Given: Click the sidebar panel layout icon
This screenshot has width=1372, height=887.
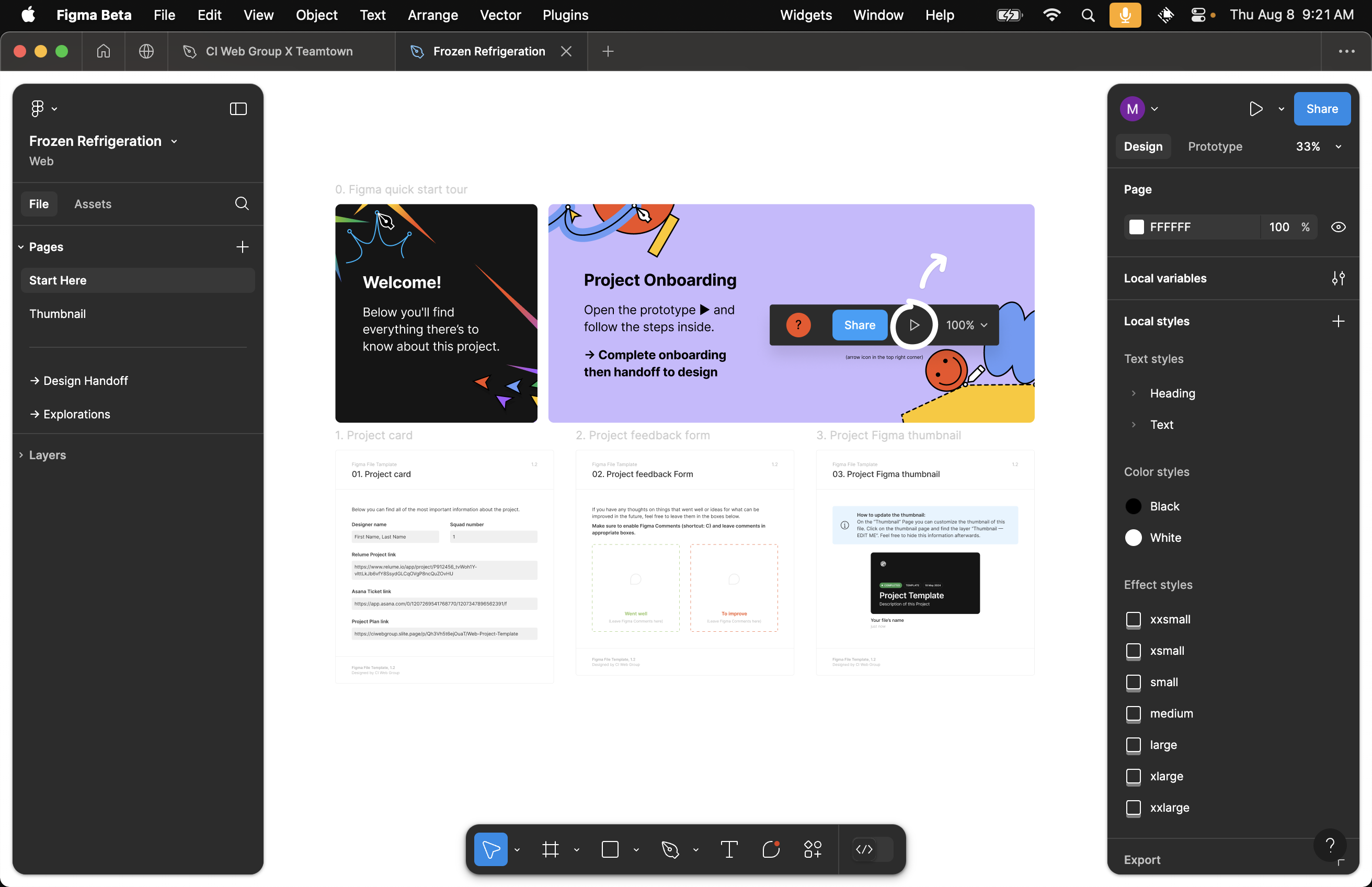Looking at the screenshot, I should (238, 109).
